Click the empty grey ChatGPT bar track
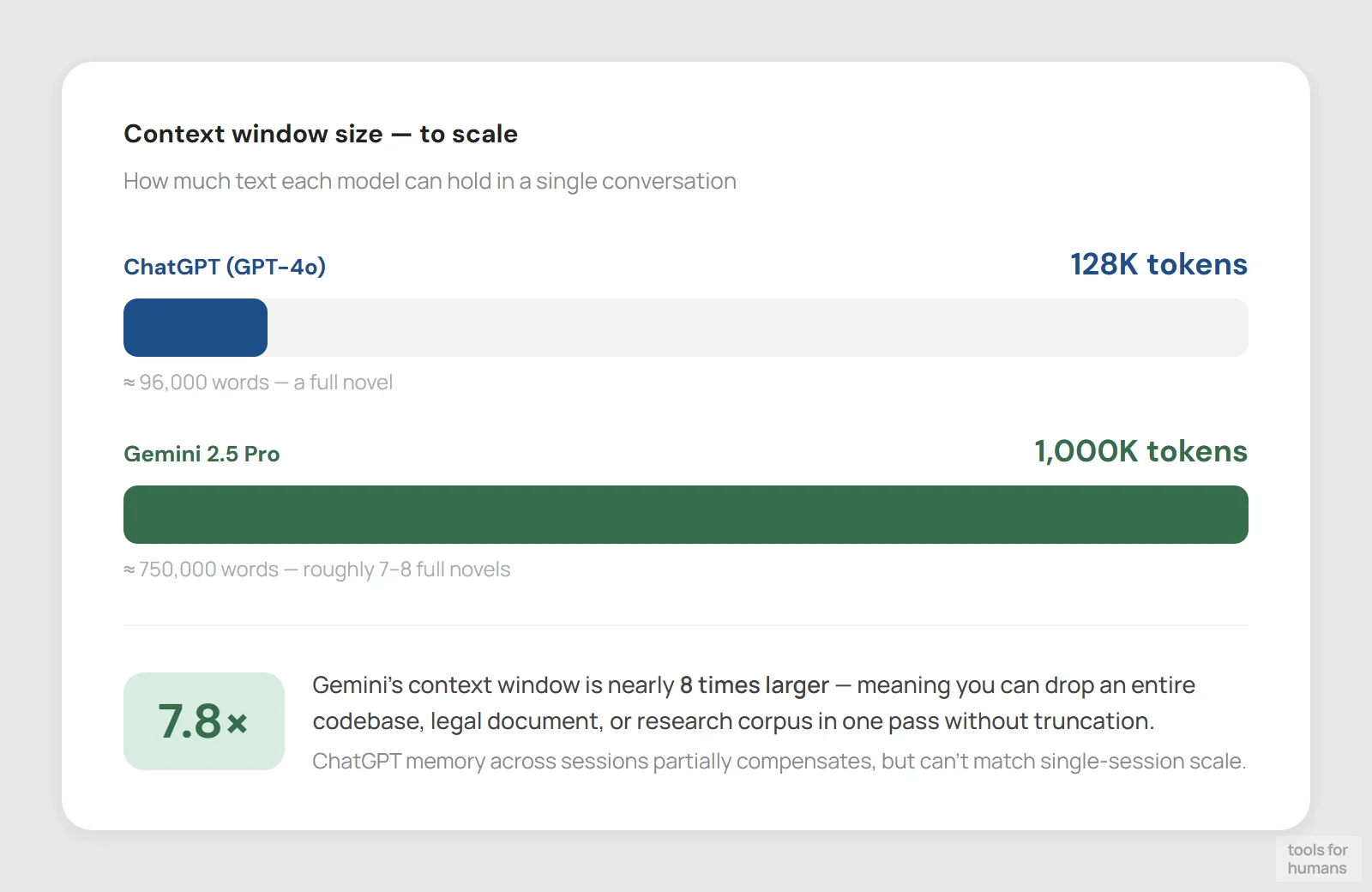This screenshot has height=892, width=1372. 755,328
